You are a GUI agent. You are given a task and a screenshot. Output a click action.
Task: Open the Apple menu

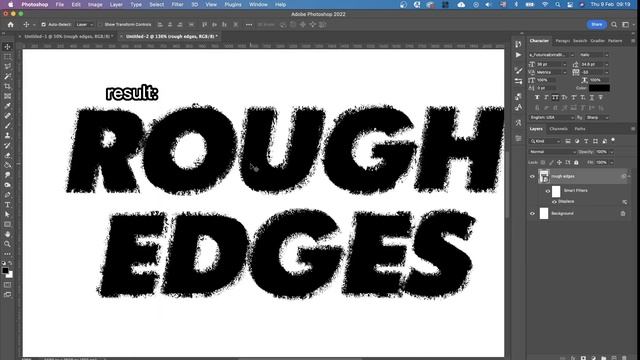(11, 4)
